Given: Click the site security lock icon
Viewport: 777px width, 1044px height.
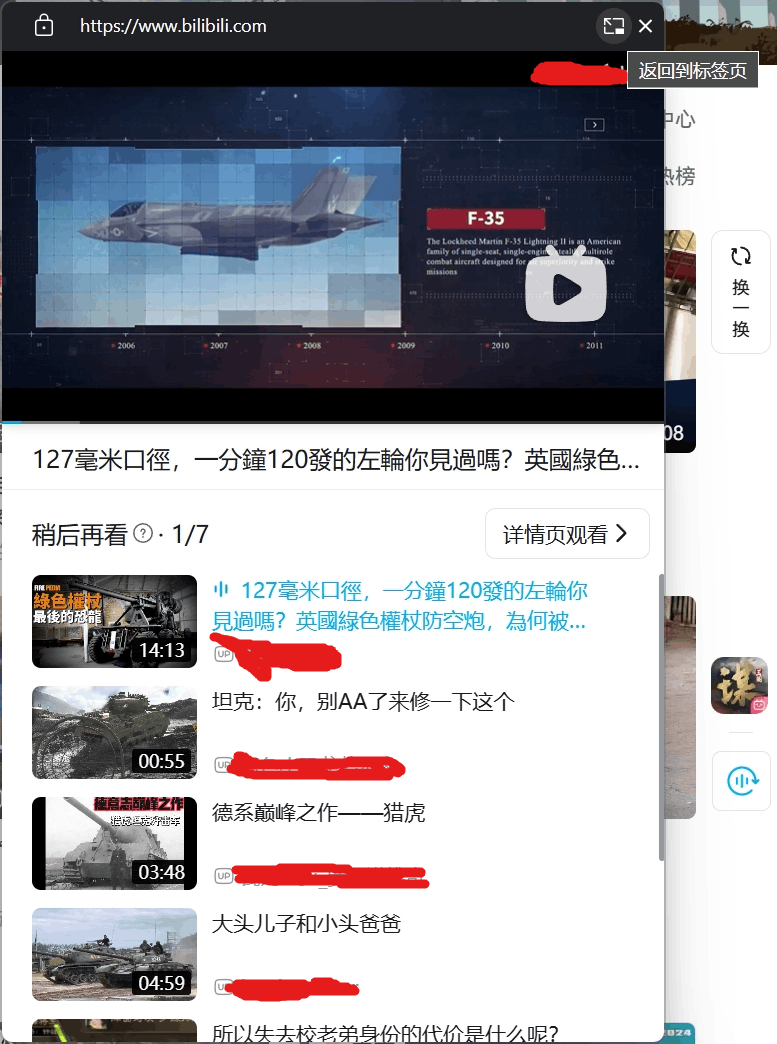Looking at the screenshot, I should coord(44,26).
